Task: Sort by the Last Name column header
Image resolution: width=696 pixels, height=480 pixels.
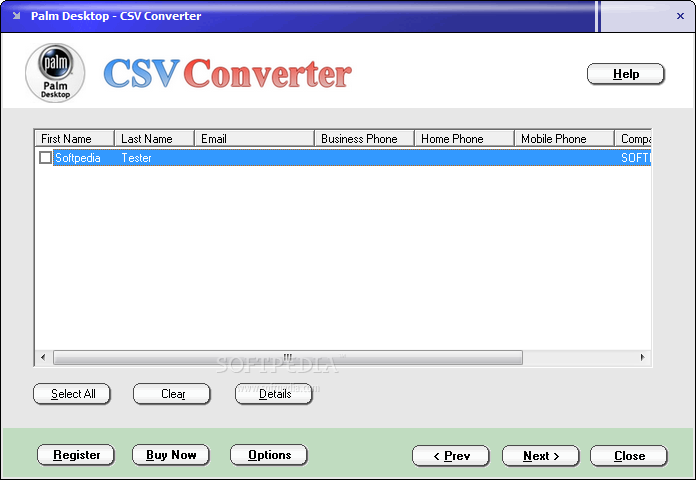Action: pos(154,139)
